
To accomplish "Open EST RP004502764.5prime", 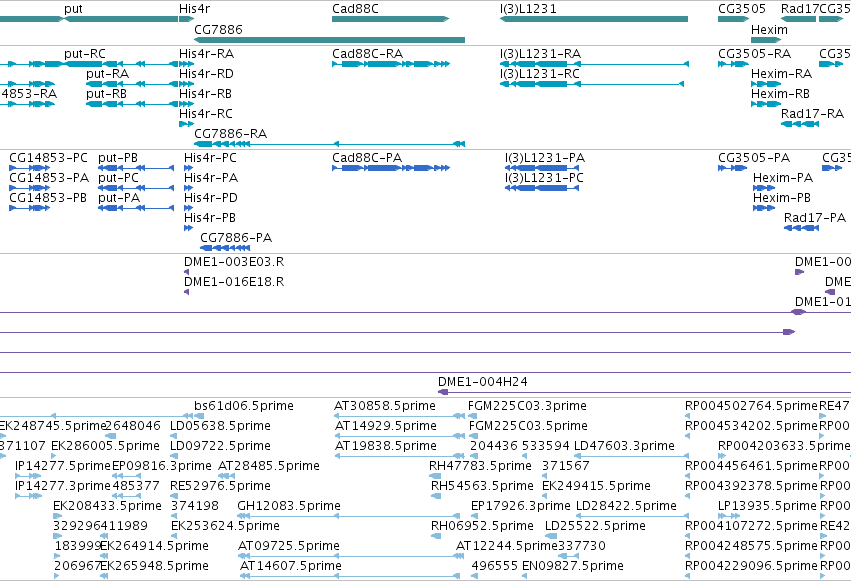I will tap(751, 406).
